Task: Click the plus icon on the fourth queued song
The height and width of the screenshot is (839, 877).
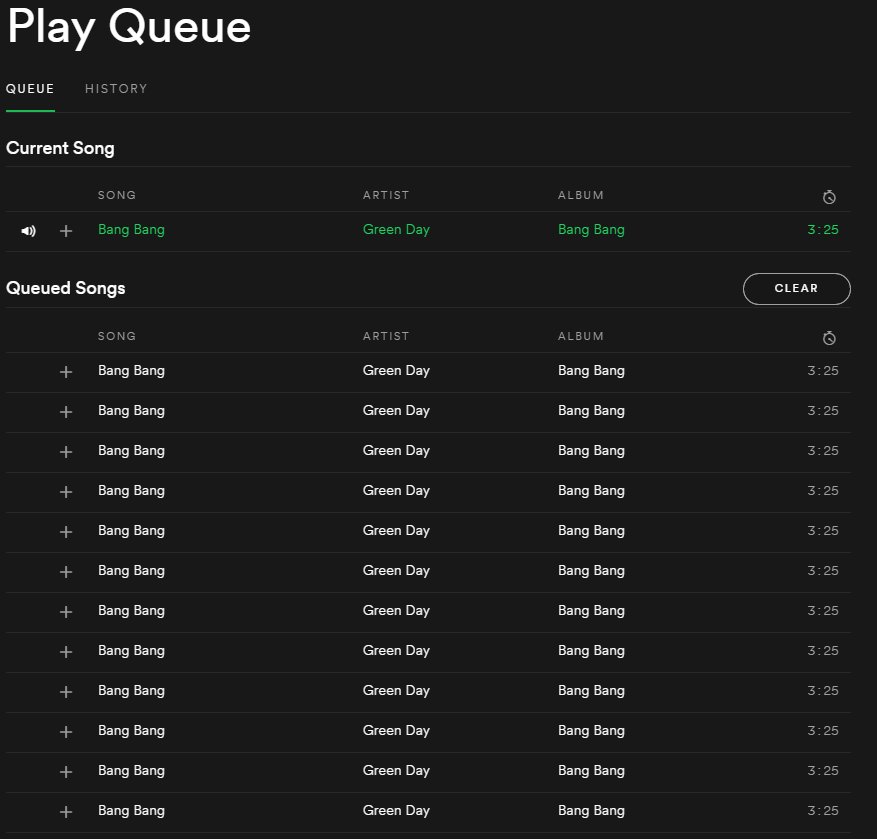Action: [66, 492]
